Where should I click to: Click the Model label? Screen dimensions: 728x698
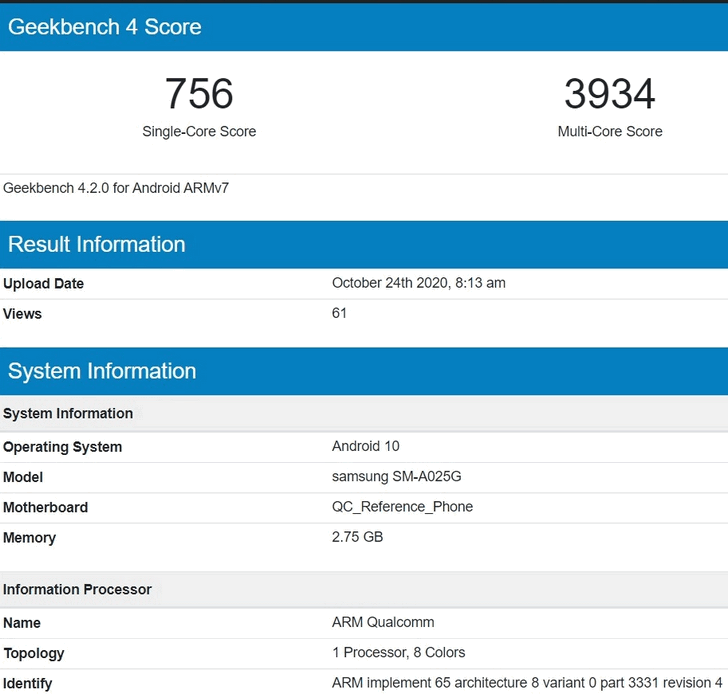click(23, 477)
